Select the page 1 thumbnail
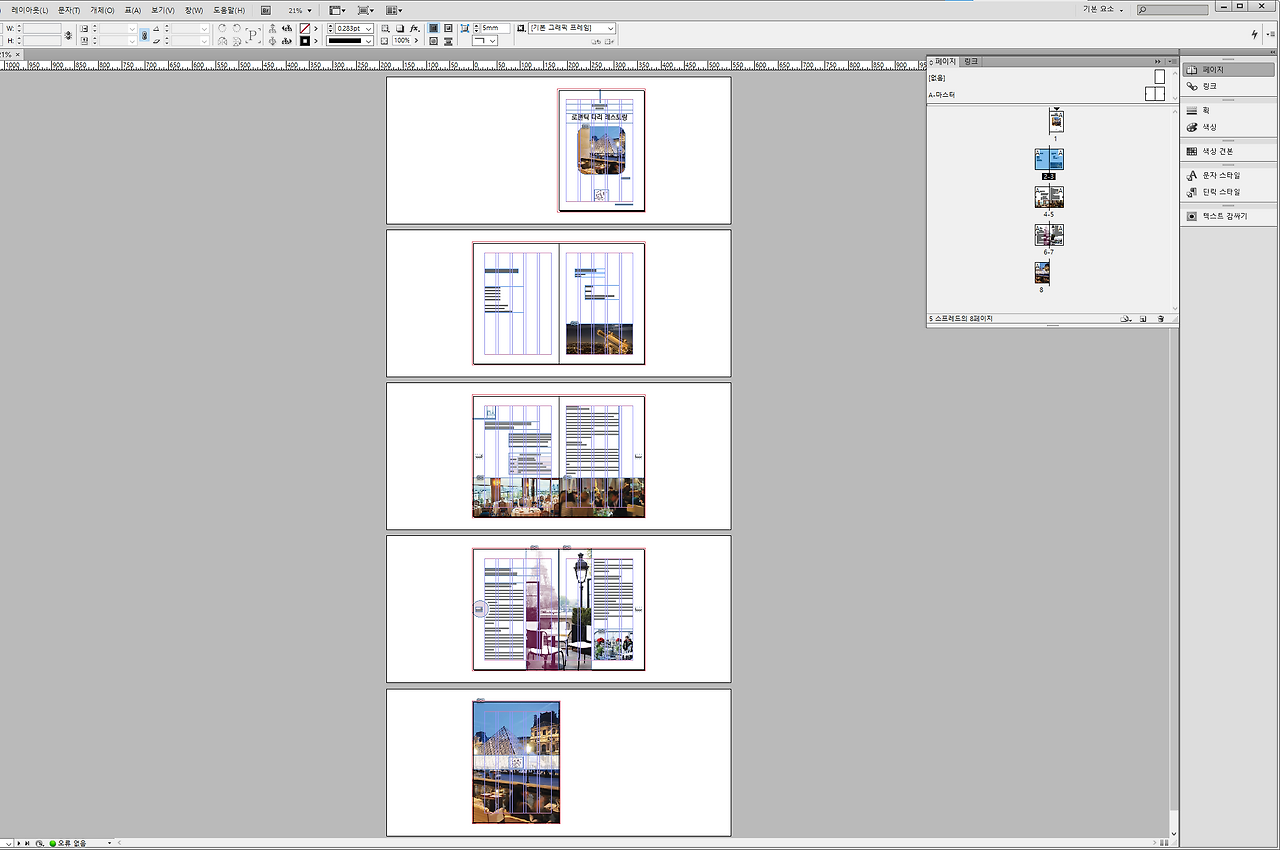 point(1056,122)
